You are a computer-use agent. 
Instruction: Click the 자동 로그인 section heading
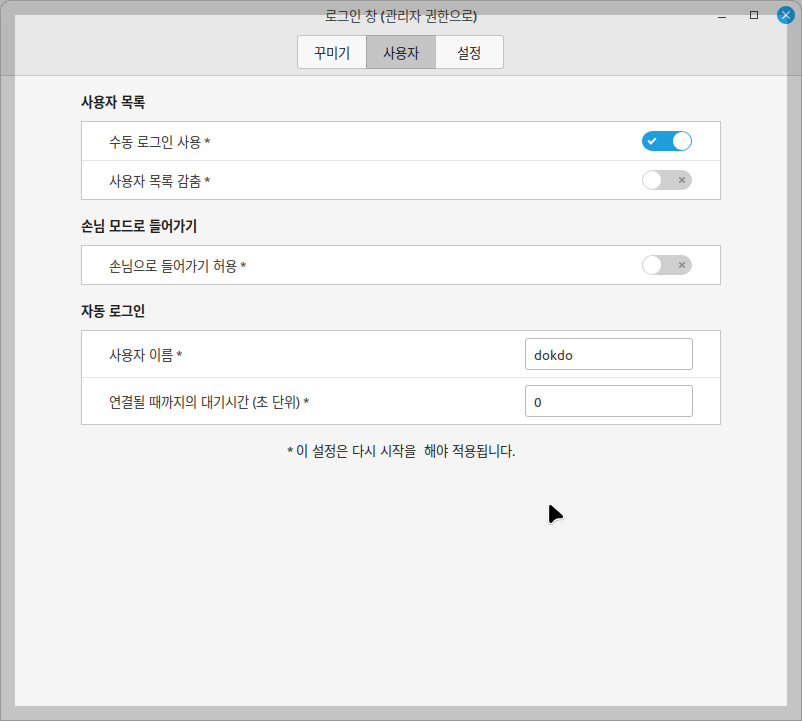[x=113, y=311]
